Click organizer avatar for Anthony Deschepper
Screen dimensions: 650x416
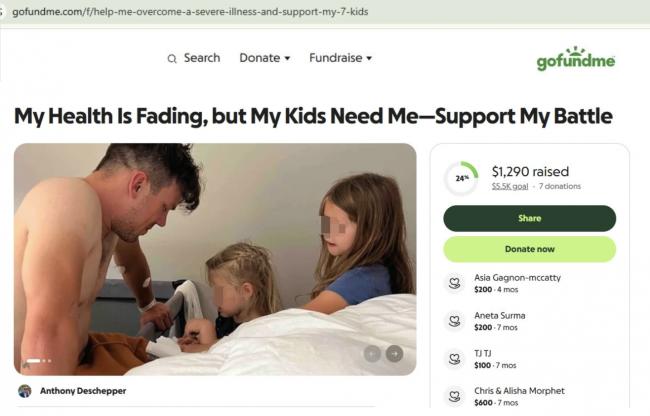[24, 391]
